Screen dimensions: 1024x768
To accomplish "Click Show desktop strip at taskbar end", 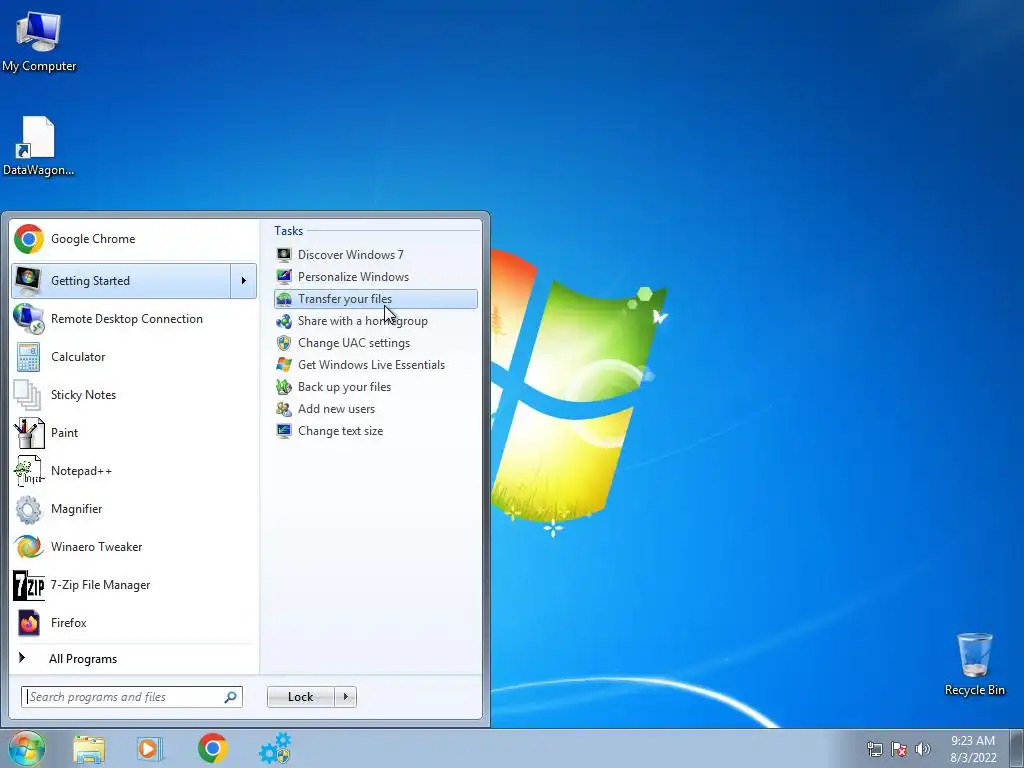I will tap(1017, 749).
